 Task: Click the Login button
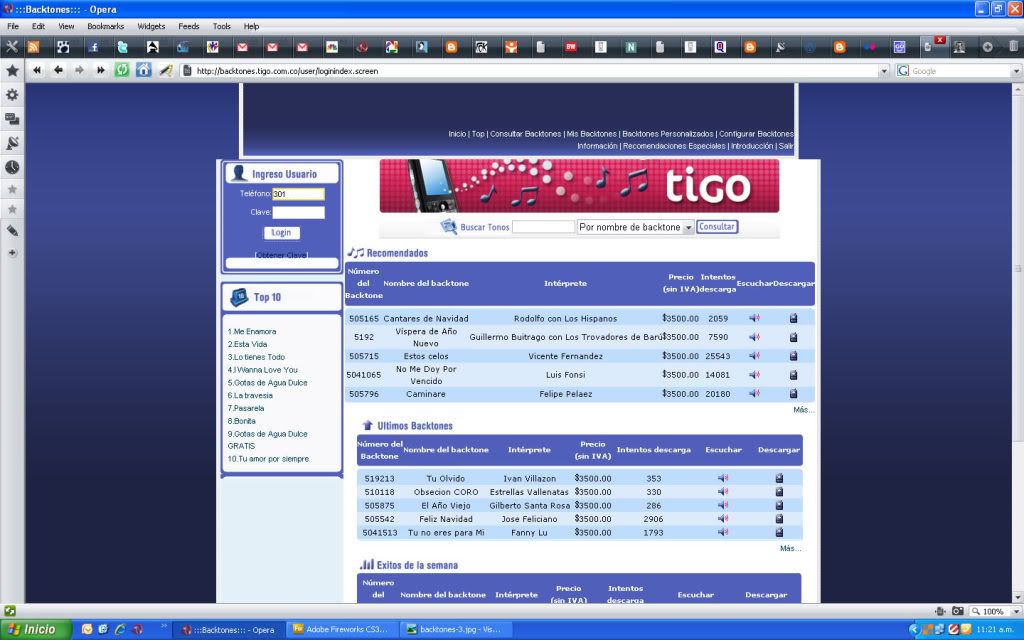click(281, 232)
